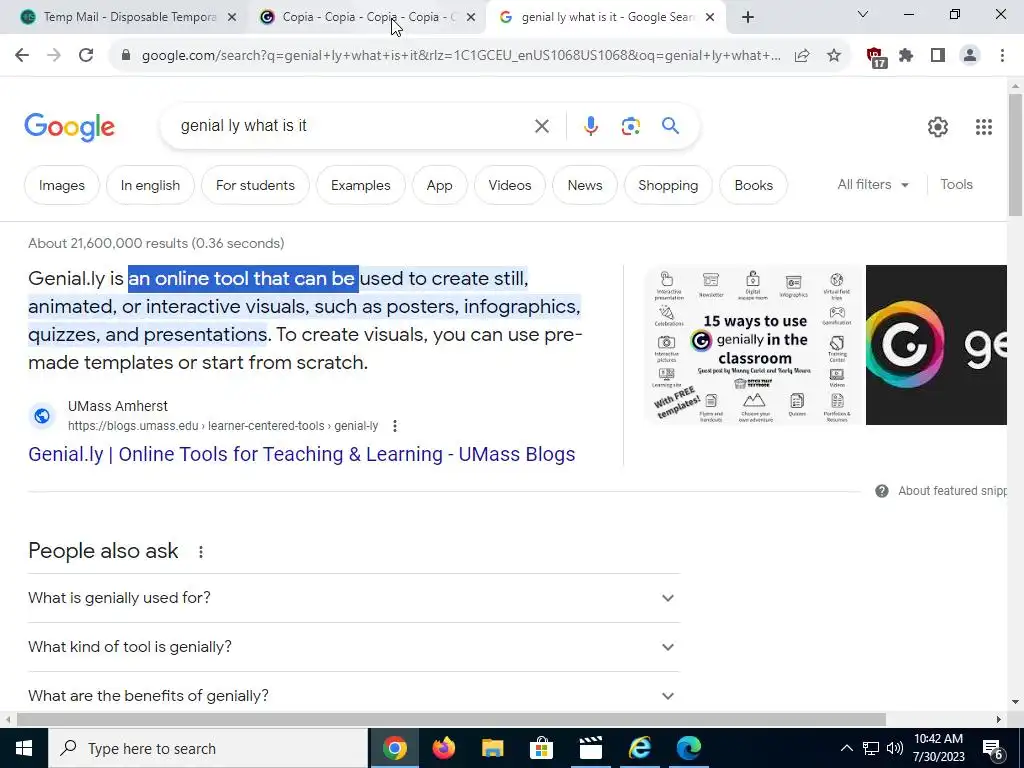Image resolution: width=1024 pixels, height=768 pixels.
Task: Open People also ask options menu
Action: [x=200, y=552]
